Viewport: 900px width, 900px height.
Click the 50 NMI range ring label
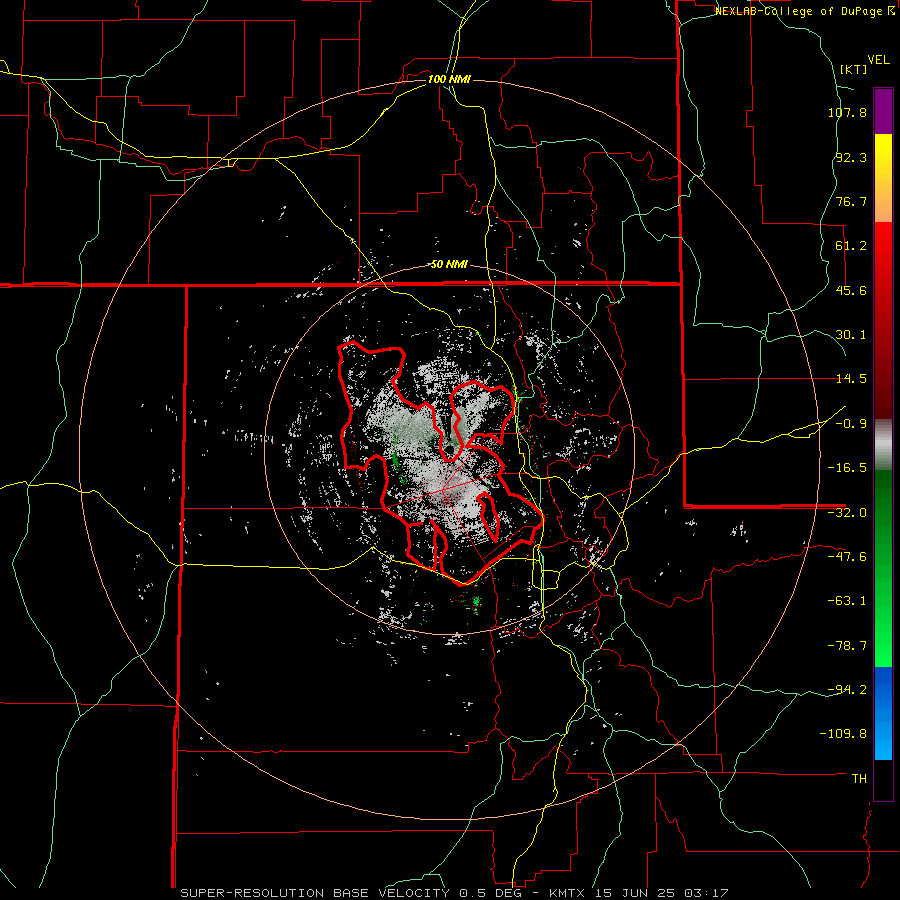click(x=449, y=265)
